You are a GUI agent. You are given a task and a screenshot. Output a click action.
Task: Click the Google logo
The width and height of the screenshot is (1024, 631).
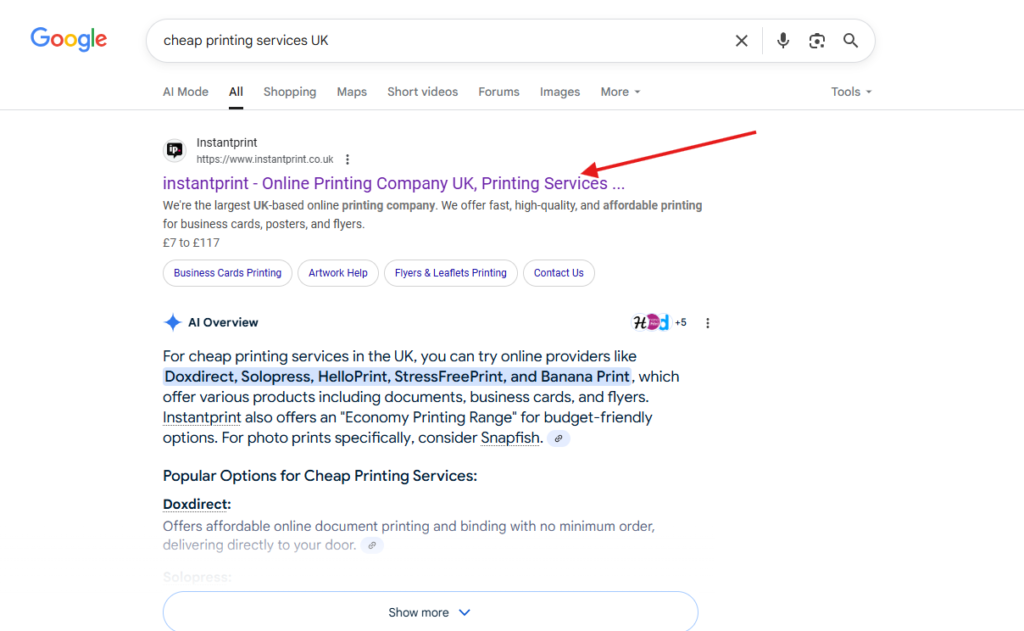point(68,39)
